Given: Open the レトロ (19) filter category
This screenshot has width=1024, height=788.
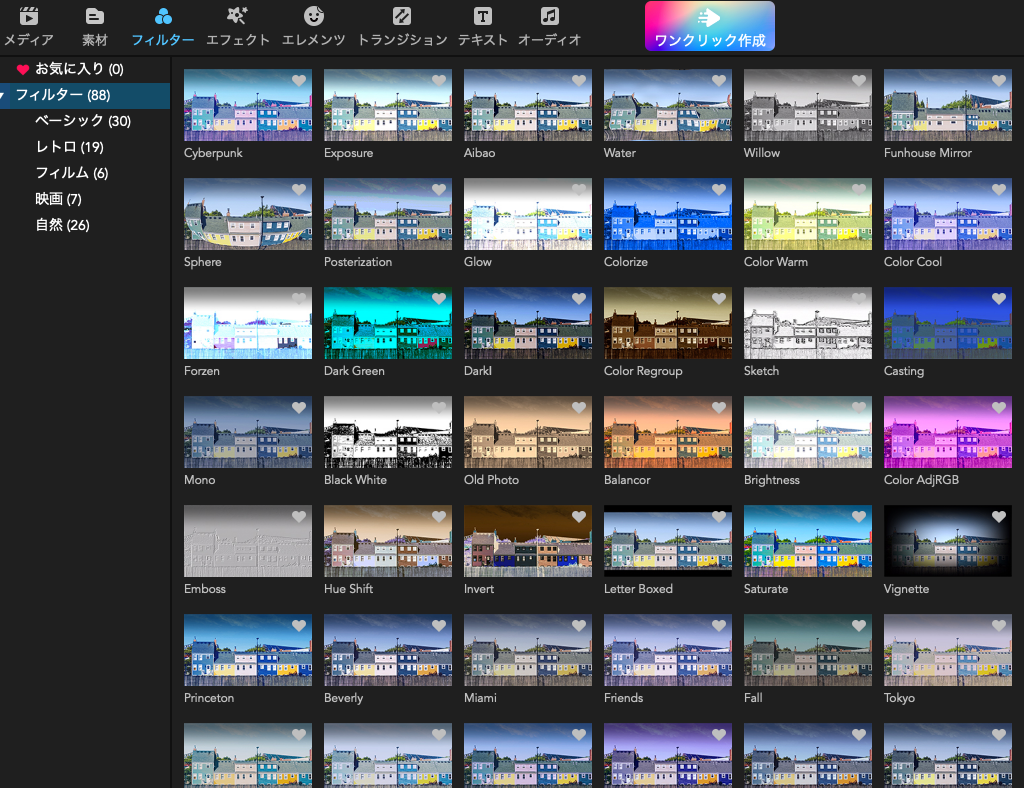Looking at the screenshot, I should (x=69, y=147).
